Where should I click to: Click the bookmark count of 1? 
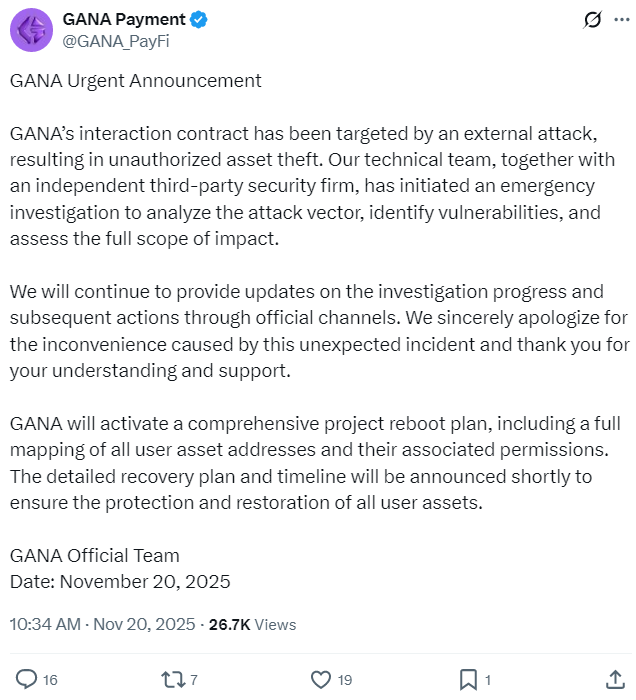click(x=488, y=680)
